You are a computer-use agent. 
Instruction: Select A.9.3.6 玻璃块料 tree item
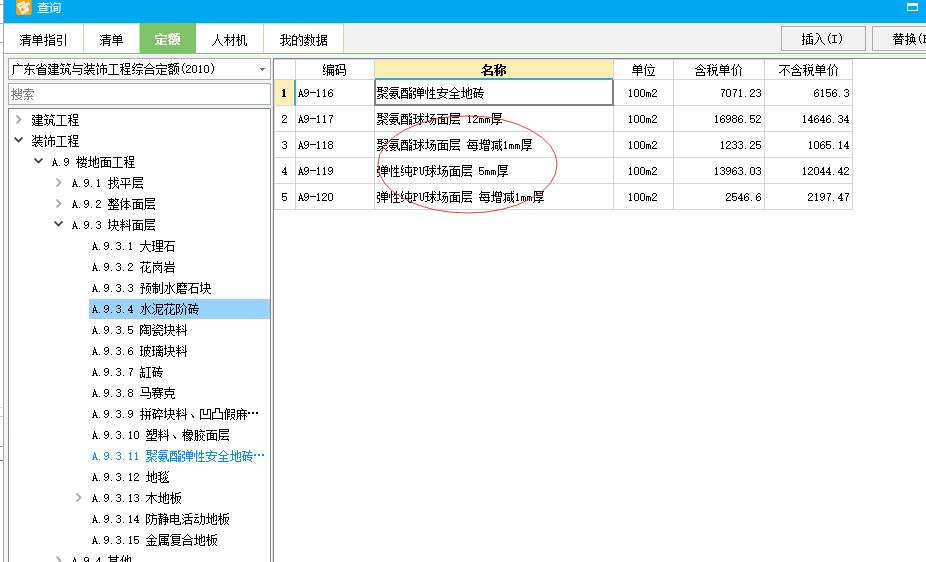[139, 351]
